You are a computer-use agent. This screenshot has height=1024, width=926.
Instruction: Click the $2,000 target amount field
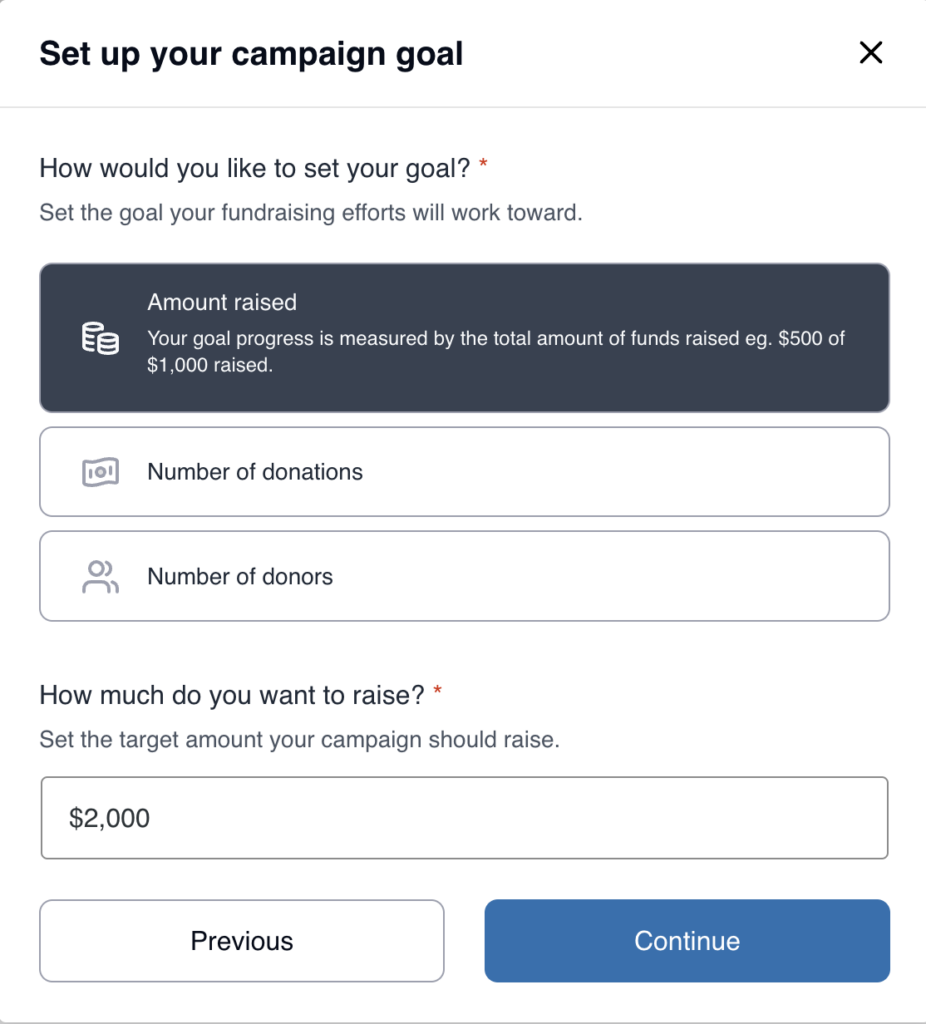(x=463, y=817)
